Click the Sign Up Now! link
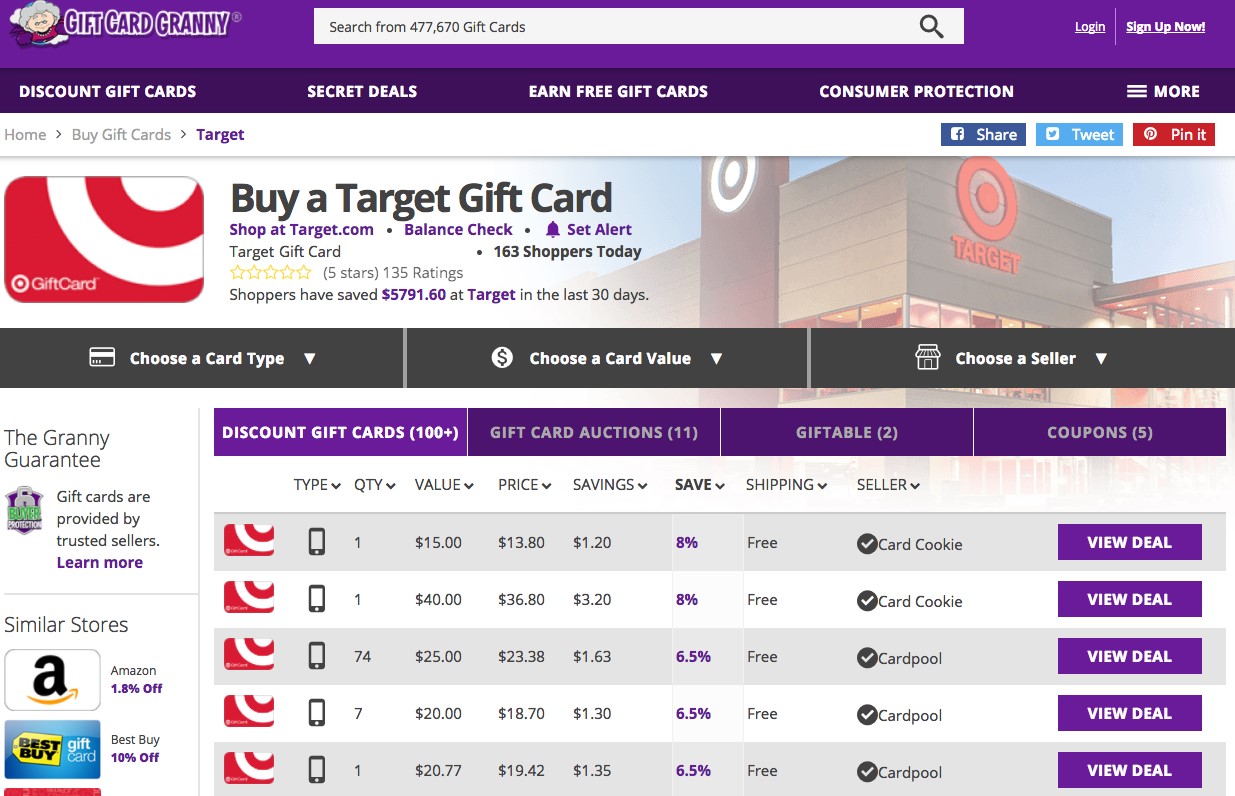Screen dimensions: 1235x796 click(1166, 27)
